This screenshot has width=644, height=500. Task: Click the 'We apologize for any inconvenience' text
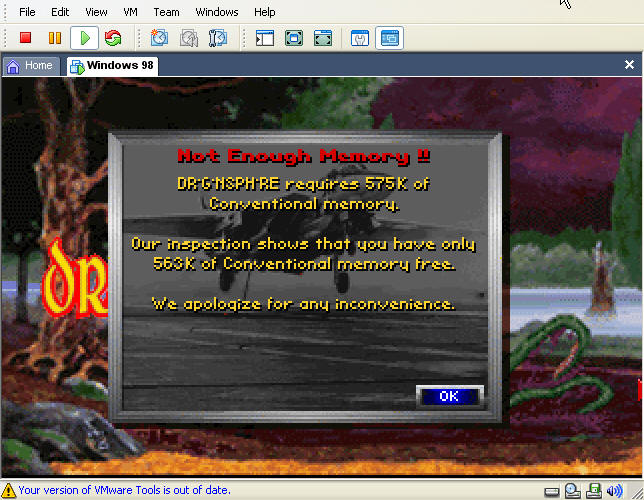coord(303,304)
